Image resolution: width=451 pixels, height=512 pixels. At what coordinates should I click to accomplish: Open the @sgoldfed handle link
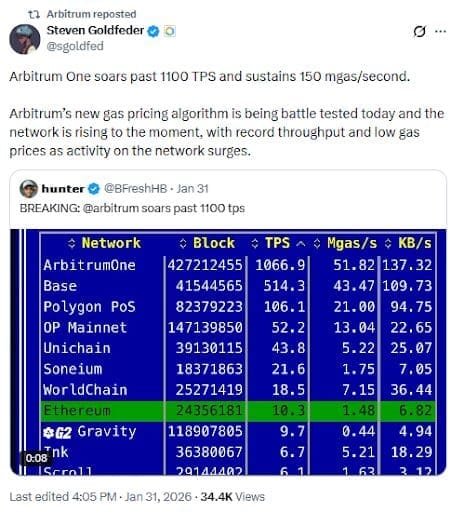(x=75, y=46)
